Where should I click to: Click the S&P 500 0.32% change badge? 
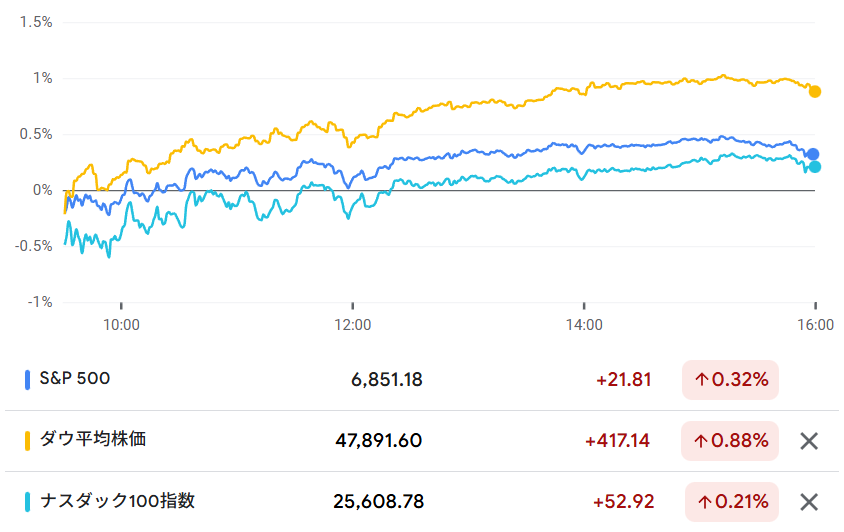(x=730, y=380)
